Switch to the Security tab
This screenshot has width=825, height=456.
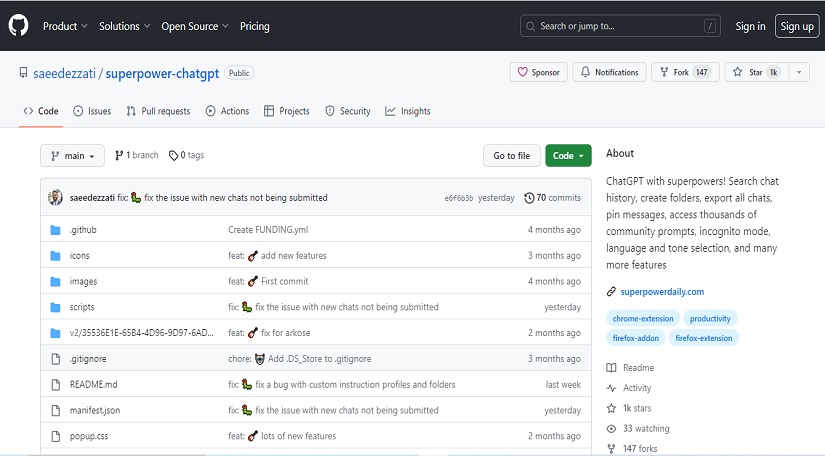[348, 111]
